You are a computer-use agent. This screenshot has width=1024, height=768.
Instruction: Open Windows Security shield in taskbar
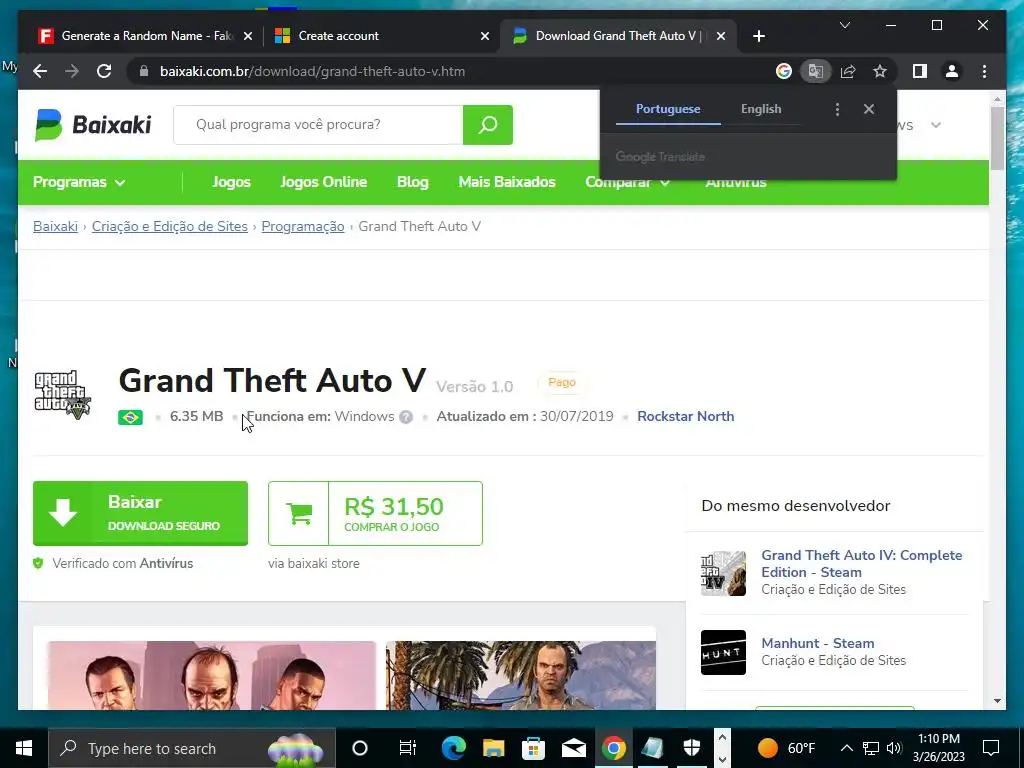692,748
